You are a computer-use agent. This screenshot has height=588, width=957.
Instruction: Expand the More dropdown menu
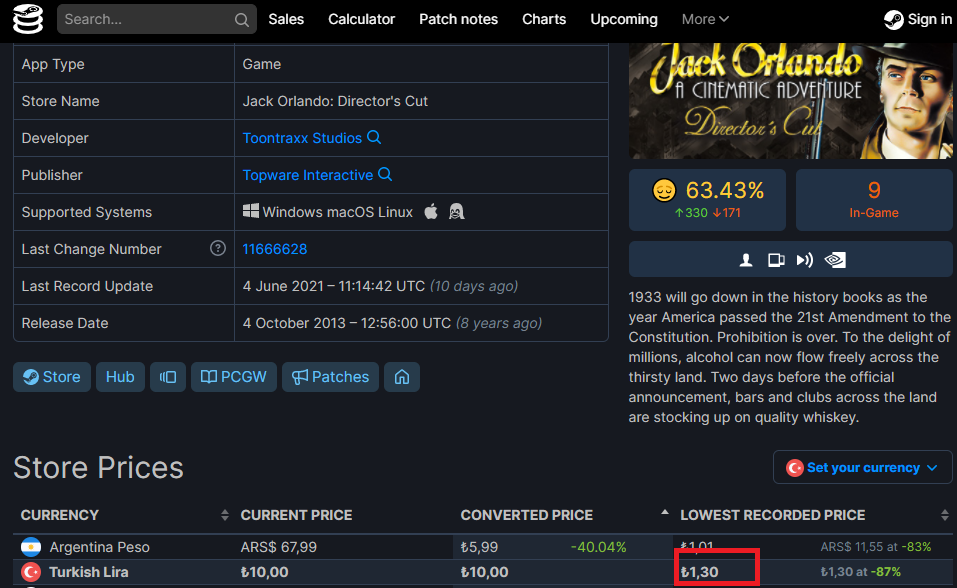705,20
